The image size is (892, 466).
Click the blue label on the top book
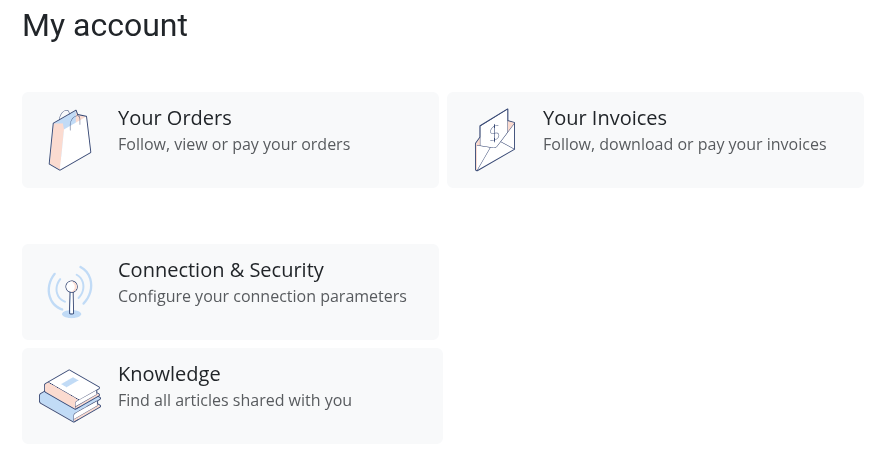click(70, 381)
